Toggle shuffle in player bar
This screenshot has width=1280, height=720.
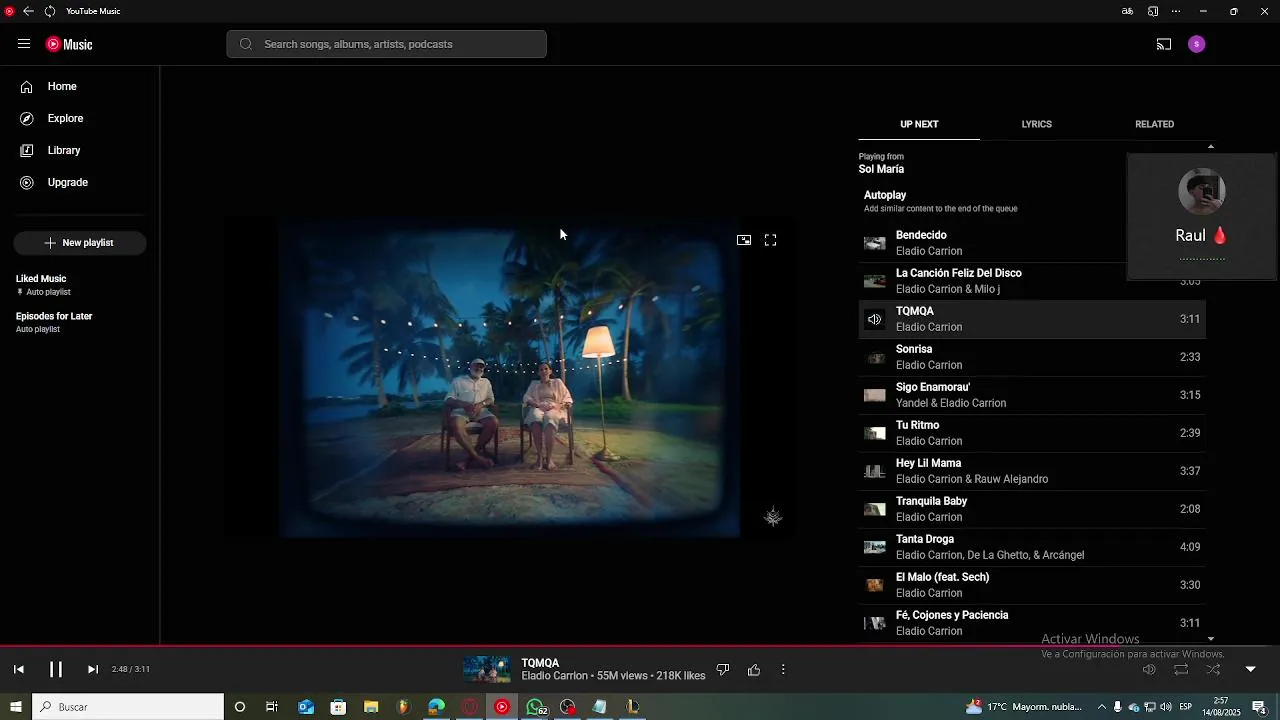[x=1213, y=669]
